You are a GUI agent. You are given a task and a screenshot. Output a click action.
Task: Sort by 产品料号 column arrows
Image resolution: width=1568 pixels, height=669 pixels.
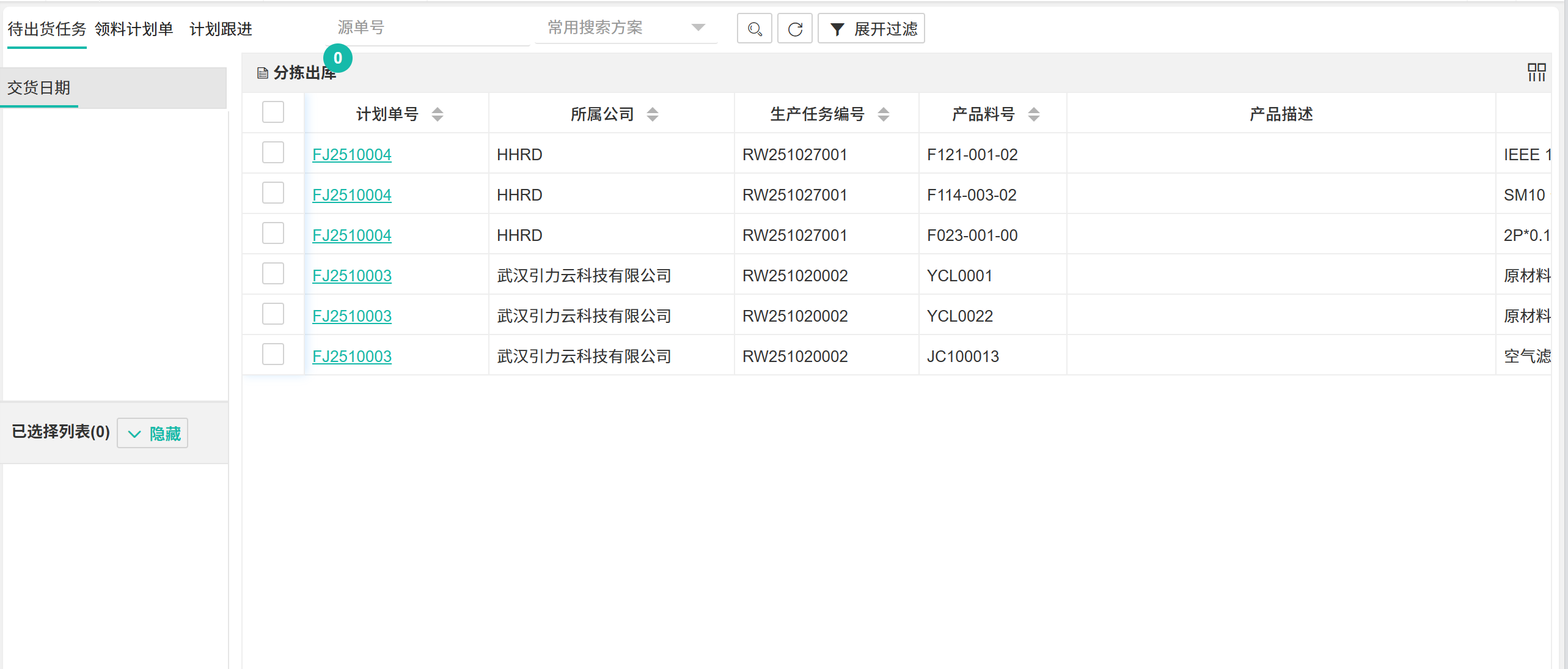1033,114
